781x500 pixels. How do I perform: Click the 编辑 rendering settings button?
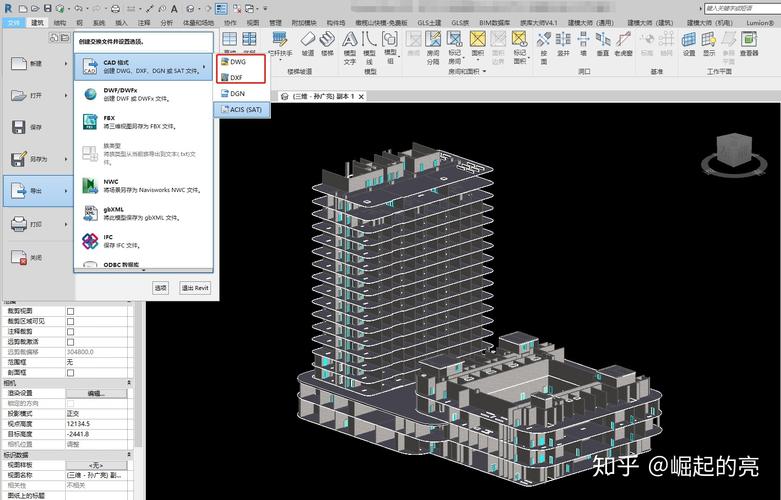click(96, 393)
